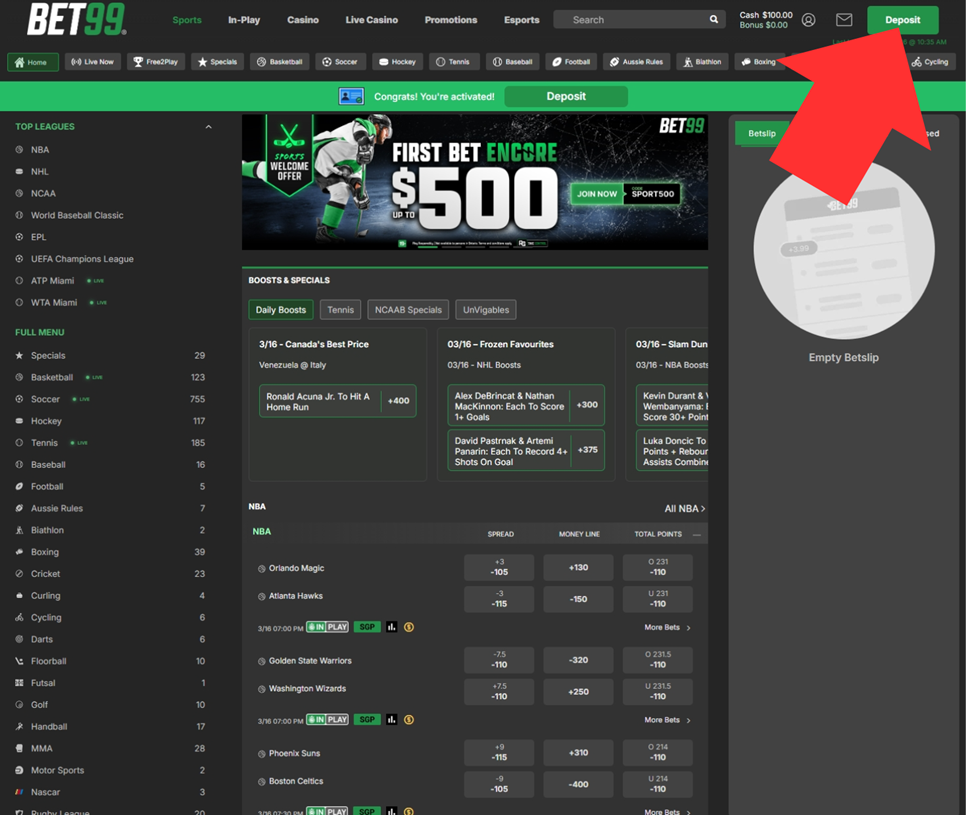Open Live Now from the shortcut bar
Viewport: 966px width, 815px height.
(x=92, y=62)
